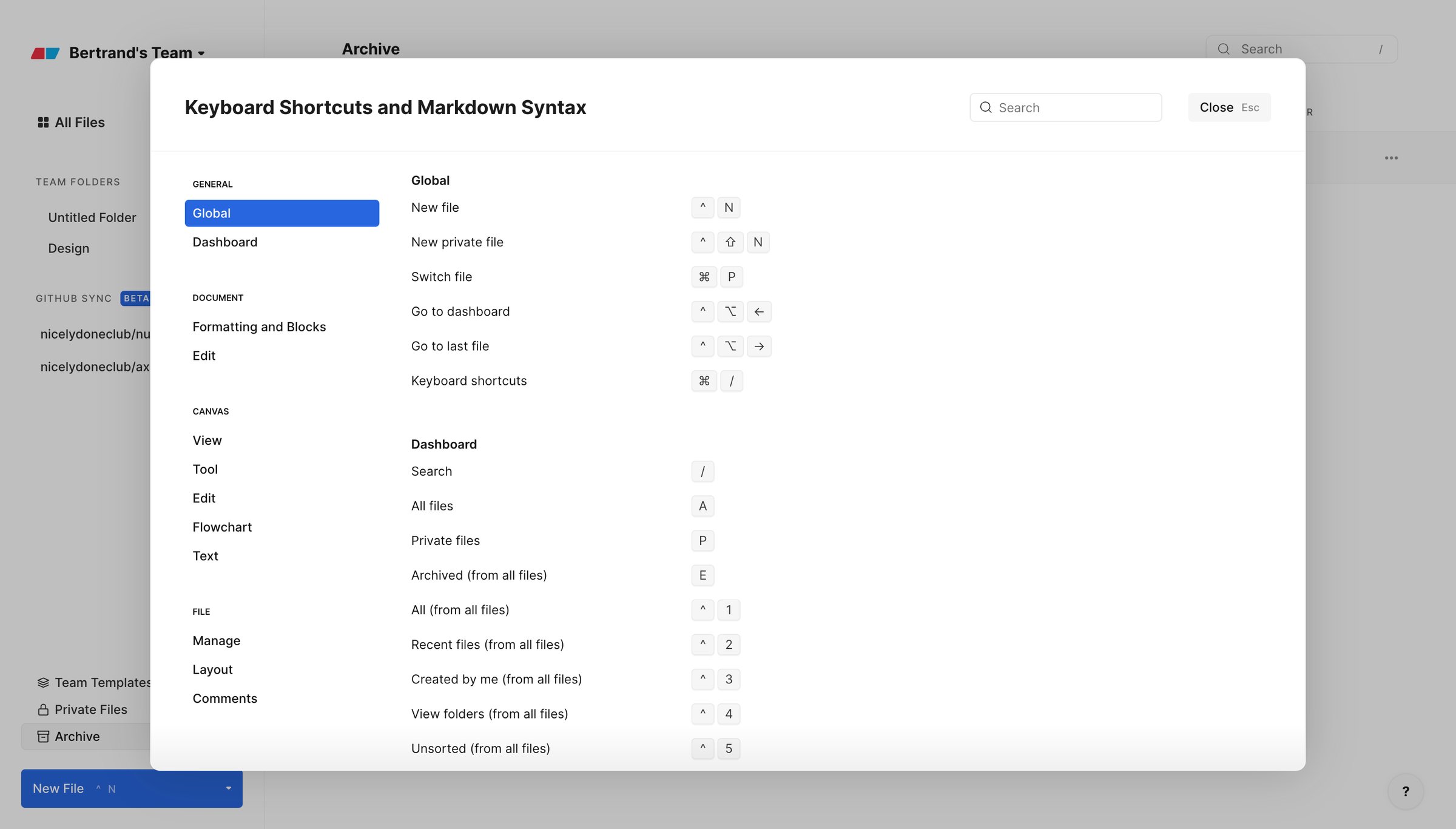
Task: Click the slash key for Dashboard Search
Action: pyautogui.click(x=703, y=472)
